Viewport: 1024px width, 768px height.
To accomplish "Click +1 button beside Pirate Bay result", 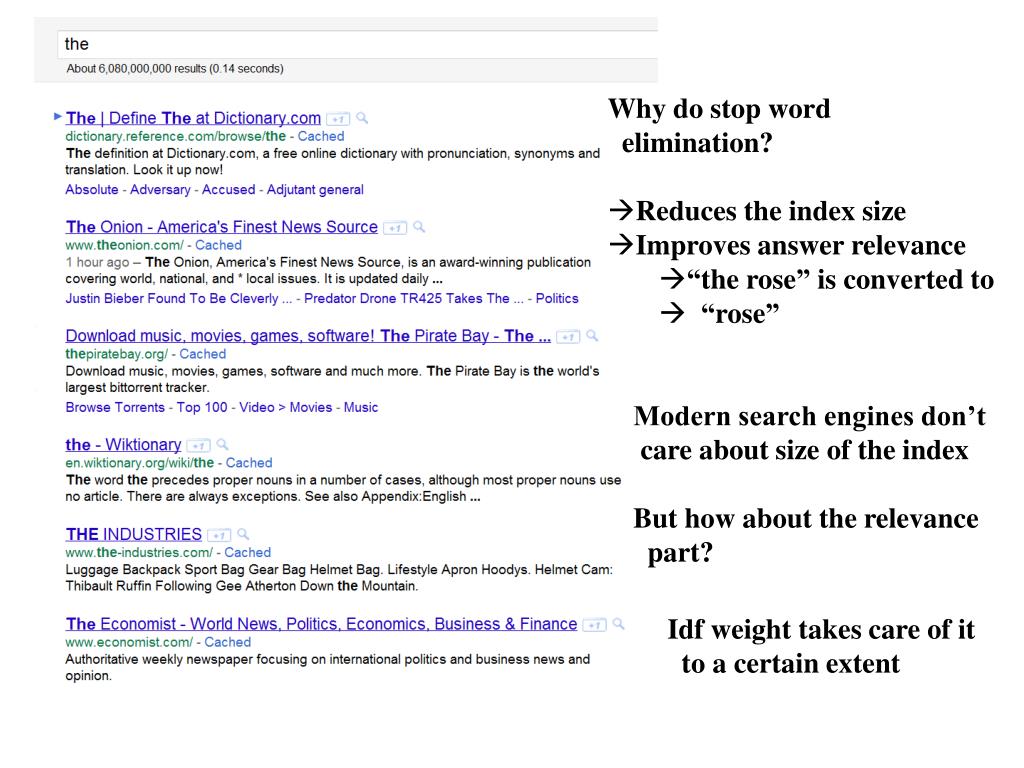I will coord(568,337).
